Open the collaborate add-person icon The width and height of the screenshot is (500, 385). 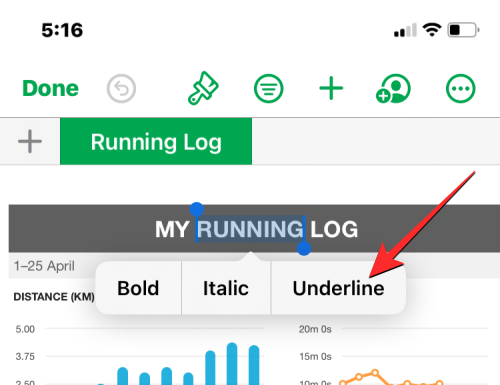click(393, 88)
